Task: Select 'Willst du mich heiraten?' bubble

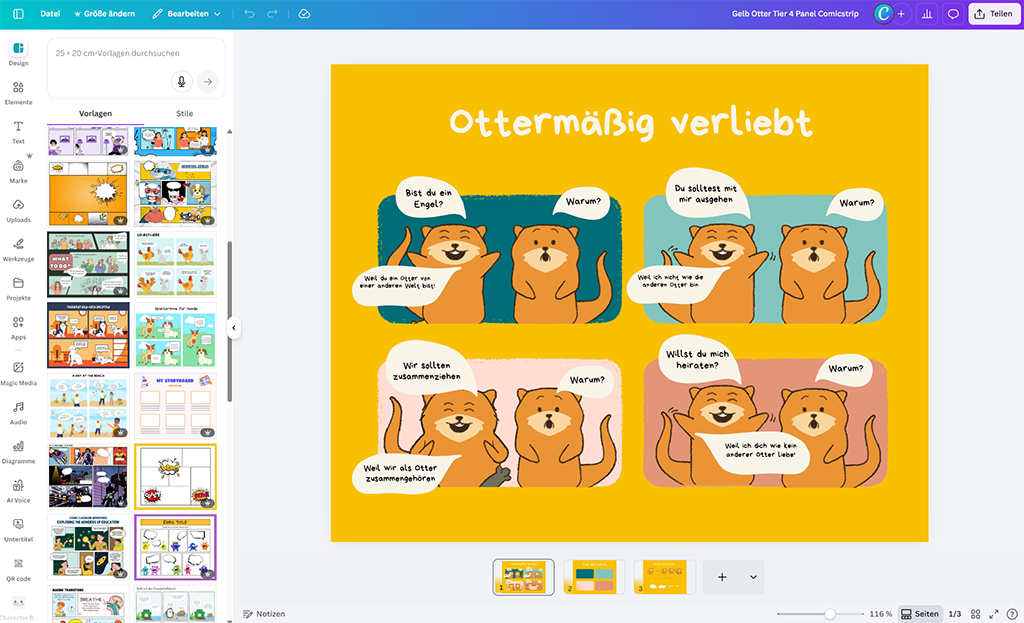Action: pyautogui.click(x=697, y=359)
